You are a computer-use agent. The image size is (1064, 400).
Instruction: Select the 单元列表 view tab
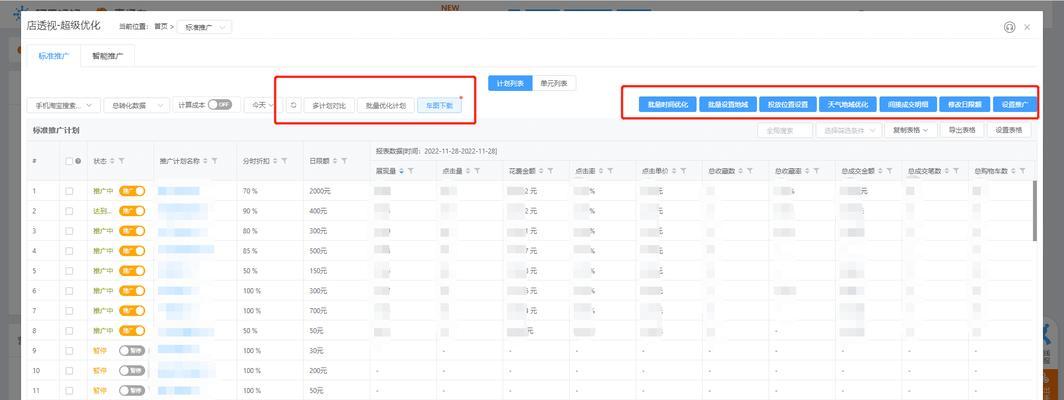554,84
